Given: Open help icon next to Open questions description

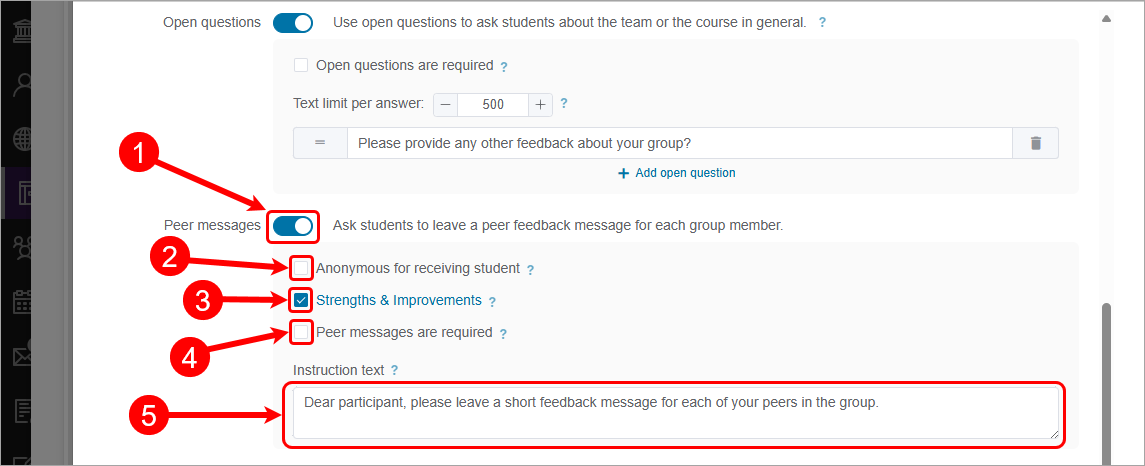Looking at the screenshot, I should [x=822, y=22].
